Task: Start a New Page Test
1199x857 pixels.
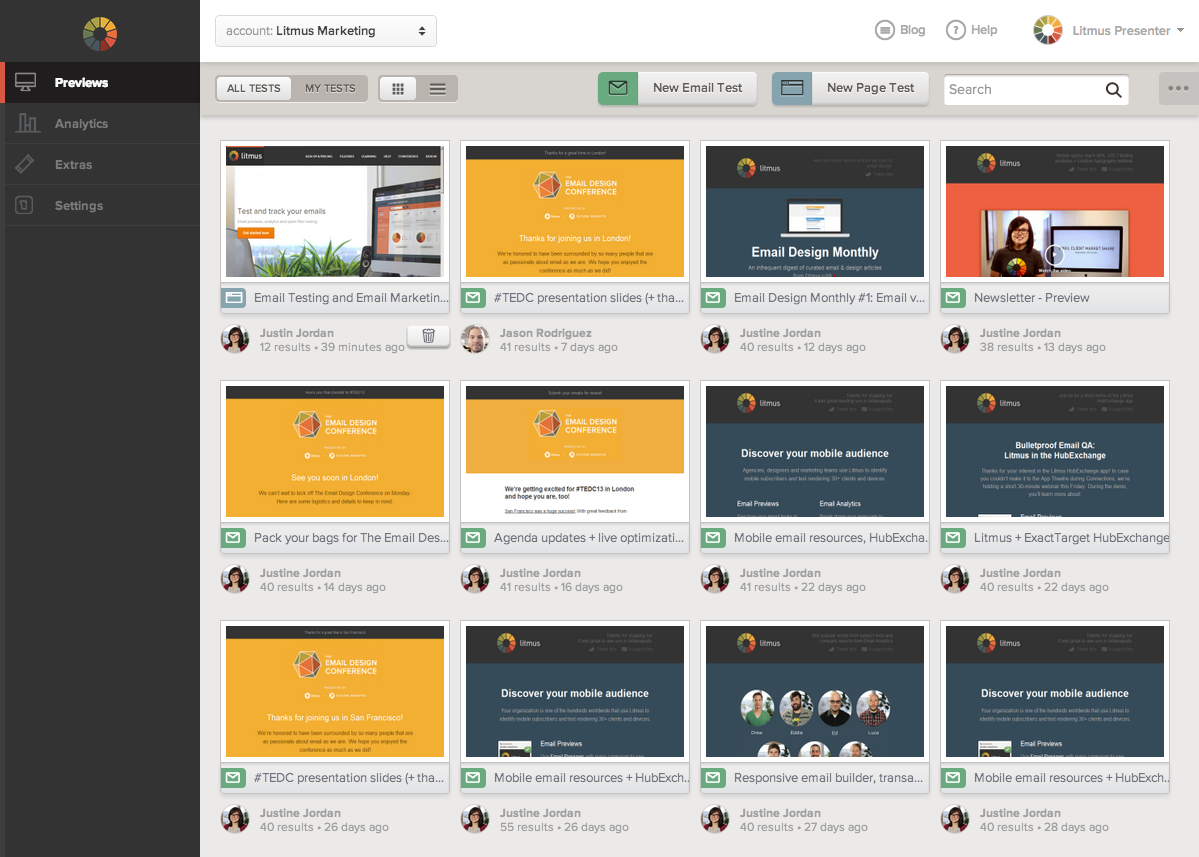Action: click(x=850, y=88)
